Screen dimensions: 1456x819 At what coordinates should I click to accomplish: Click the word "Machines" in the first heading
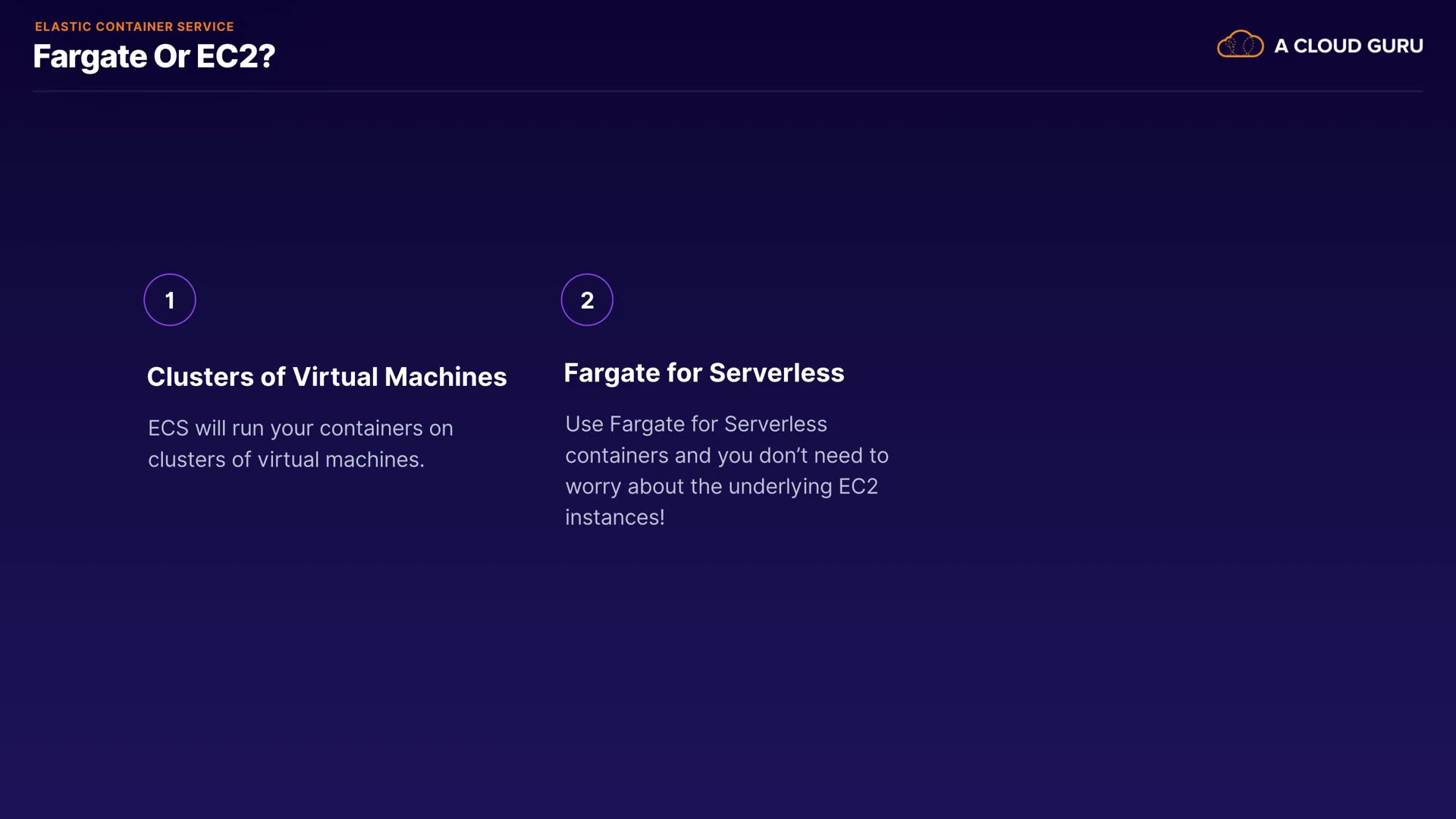pos(445,377)
